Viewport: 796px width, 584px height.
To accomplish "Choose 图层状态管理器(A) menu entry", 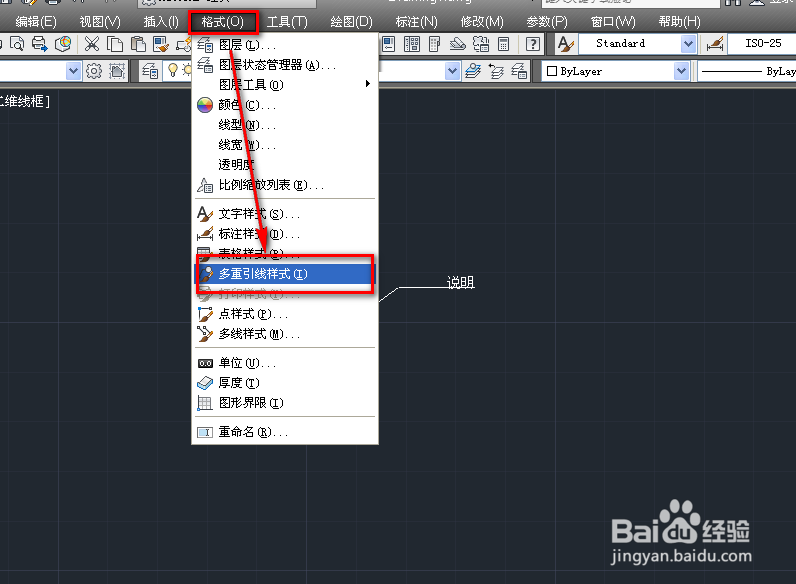I will point(285,65).
